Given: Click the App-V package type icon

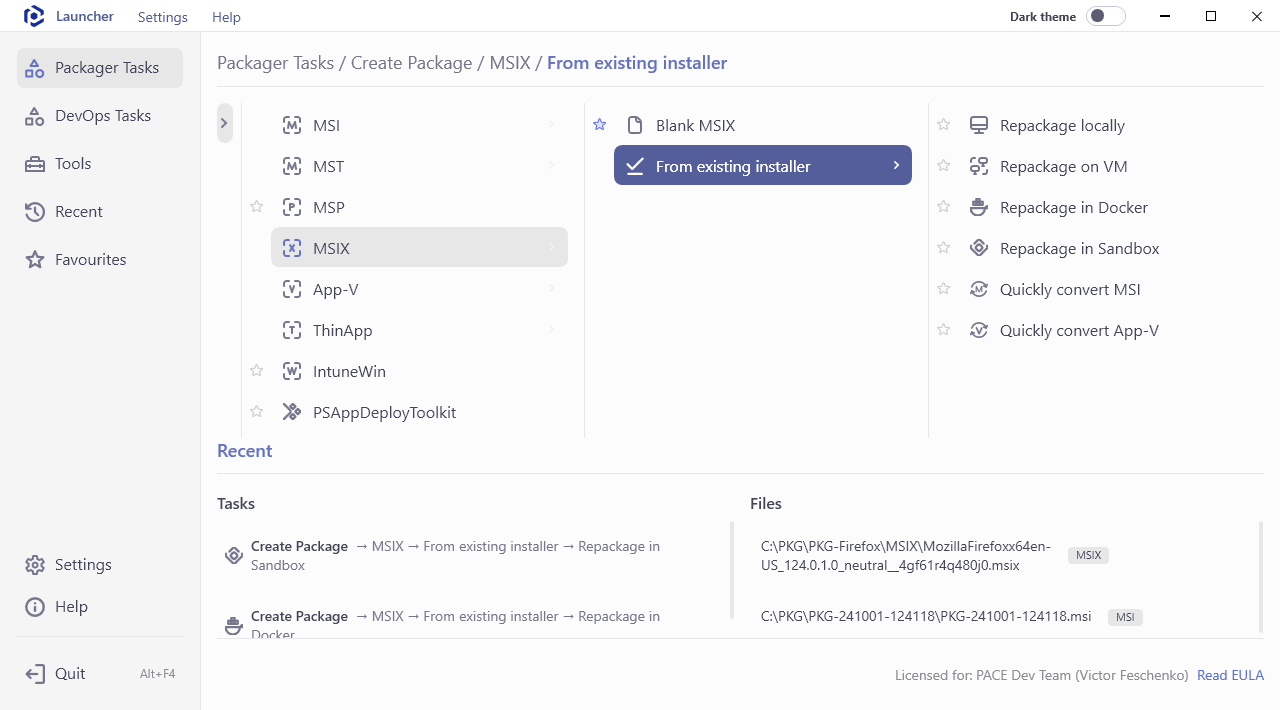Looking at the screenshot, I should [292, 290].
